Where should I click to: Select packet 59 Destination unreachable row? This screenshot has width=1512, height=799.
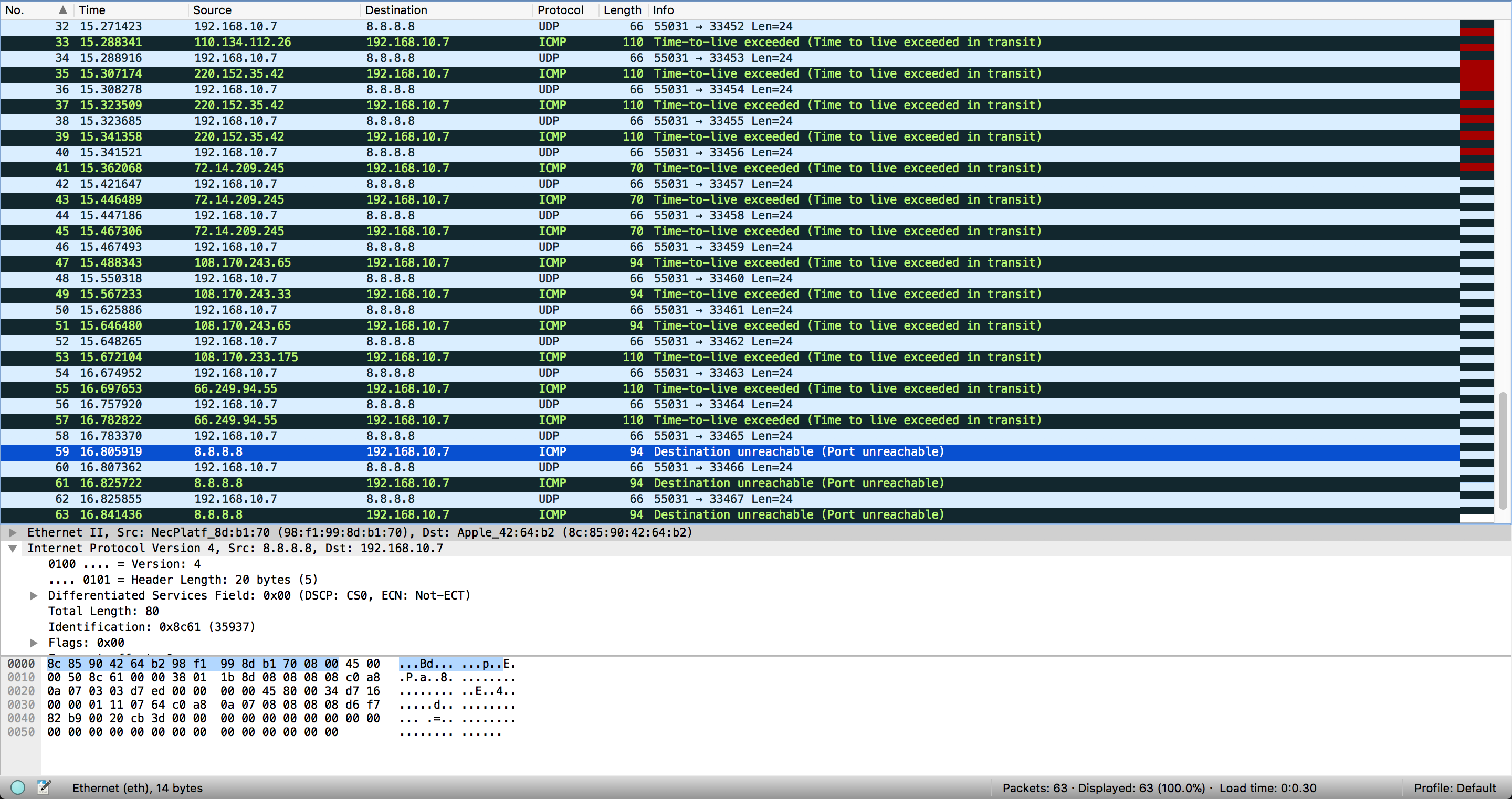coord(730,451)
